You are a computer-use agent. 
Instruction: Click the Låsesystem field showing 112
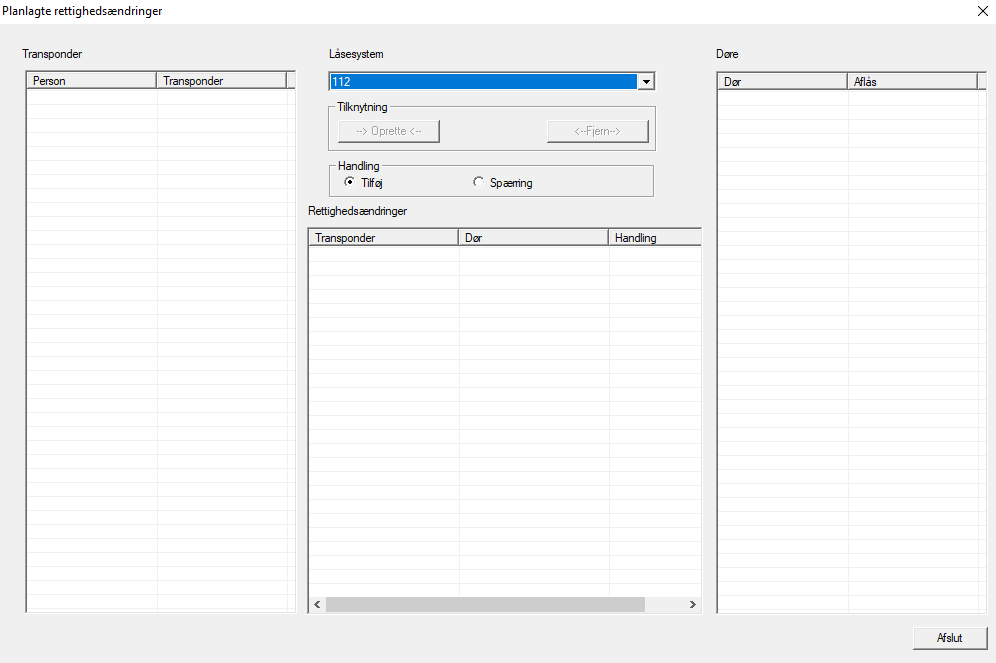click(483, 82)
